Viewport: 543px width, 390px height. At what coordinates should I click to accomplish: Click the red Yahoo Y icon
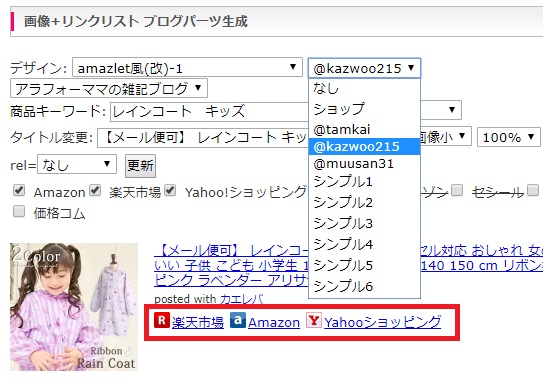click(x=314, y=320)
